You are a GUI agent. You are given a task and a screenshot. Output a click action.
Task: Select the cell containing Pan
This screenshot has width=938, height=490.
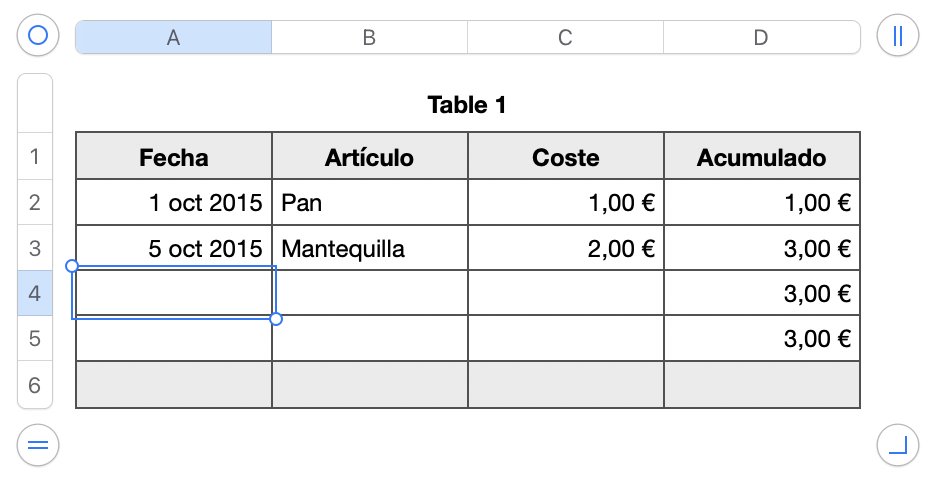point(369,203)
